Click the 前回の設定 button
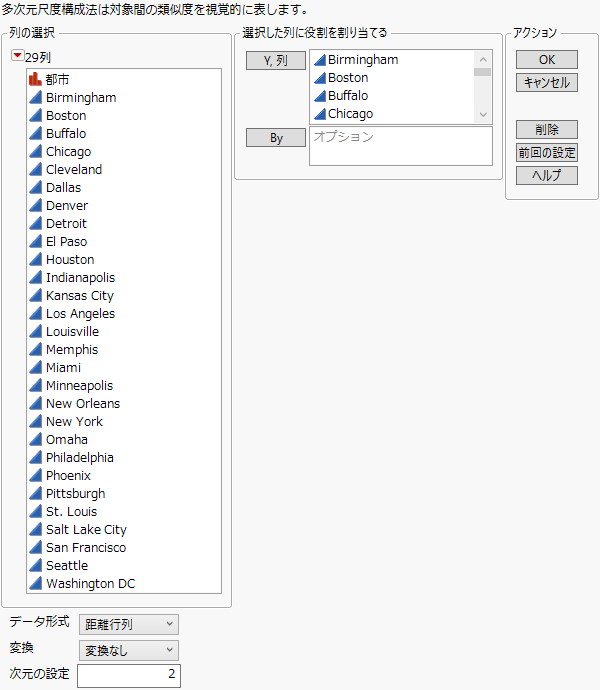 [x=547, y=153]
